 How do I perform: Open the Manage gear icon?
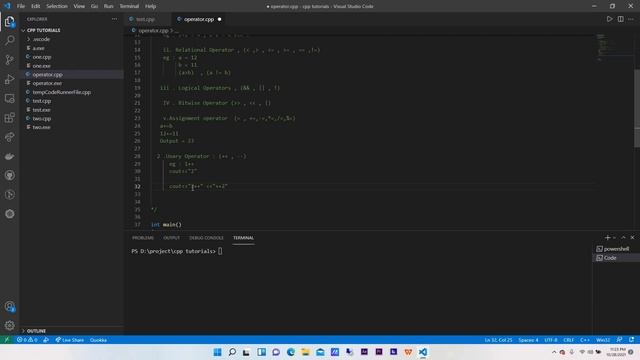coord(9,325)
